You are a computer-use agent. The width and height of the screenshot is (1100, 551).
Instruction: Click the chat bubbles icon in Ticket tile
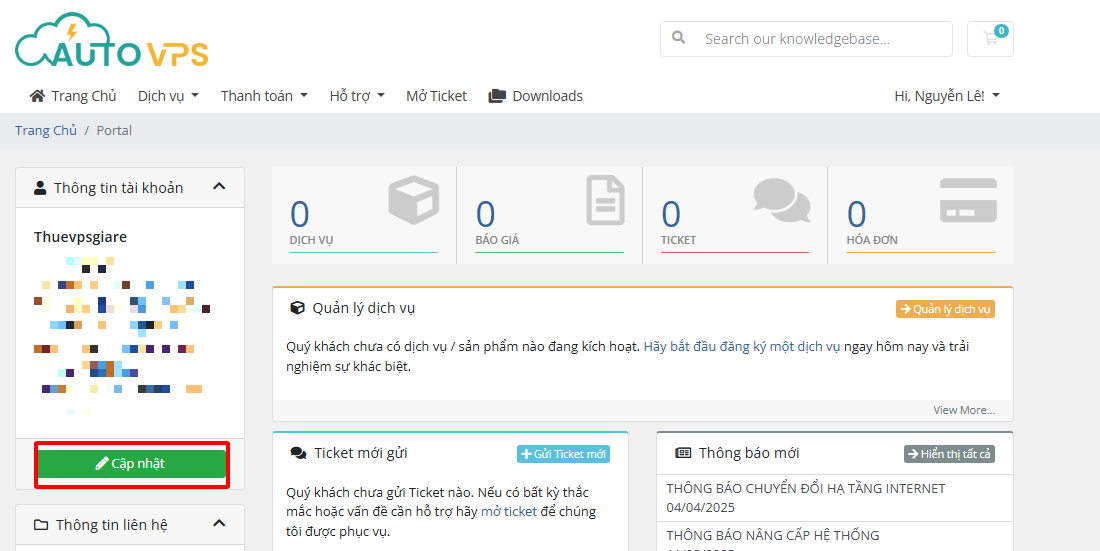782,200
